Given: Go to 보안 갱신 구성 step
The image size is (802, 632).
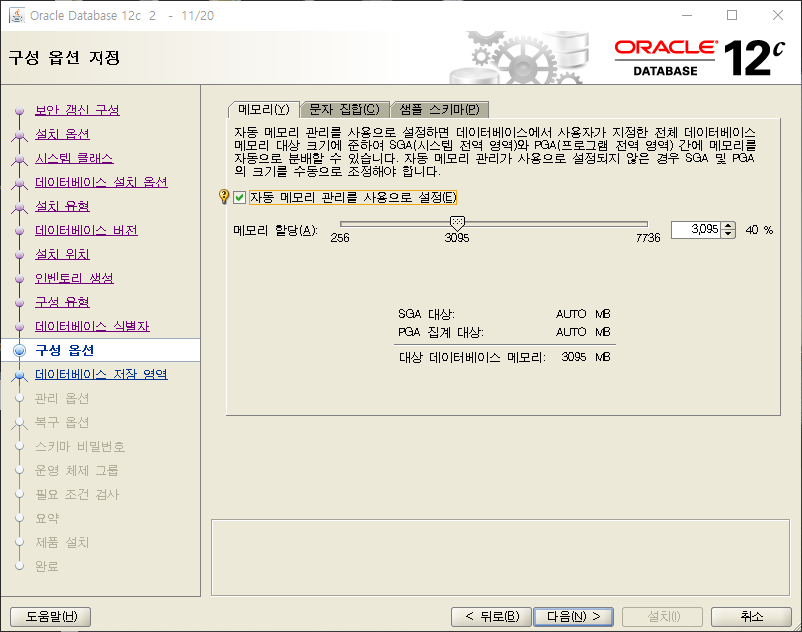Looking at the screenshot, I should (77, 110).
